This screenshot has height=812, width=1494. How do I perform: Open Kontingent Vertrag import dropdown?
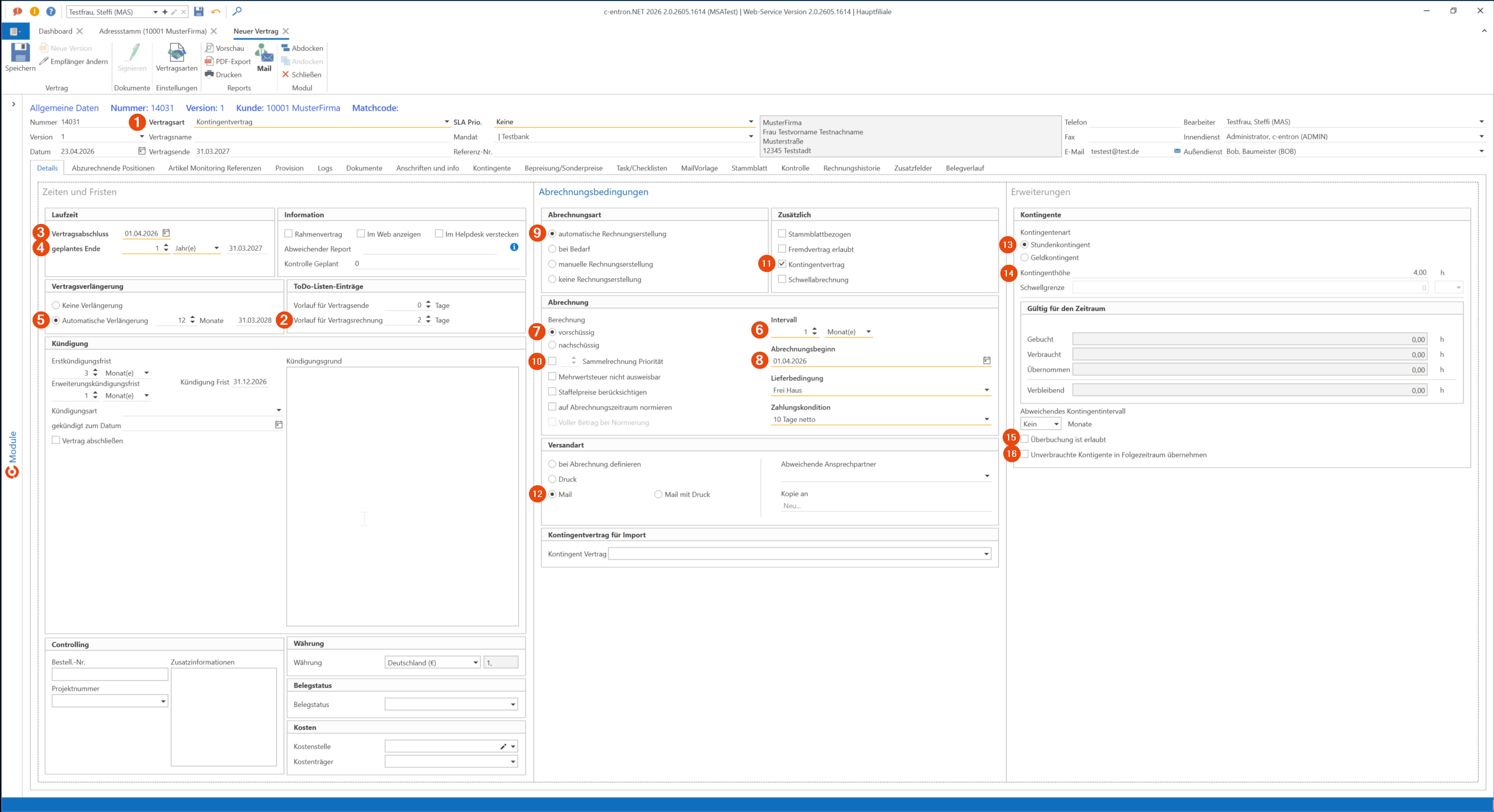[986, 554]
